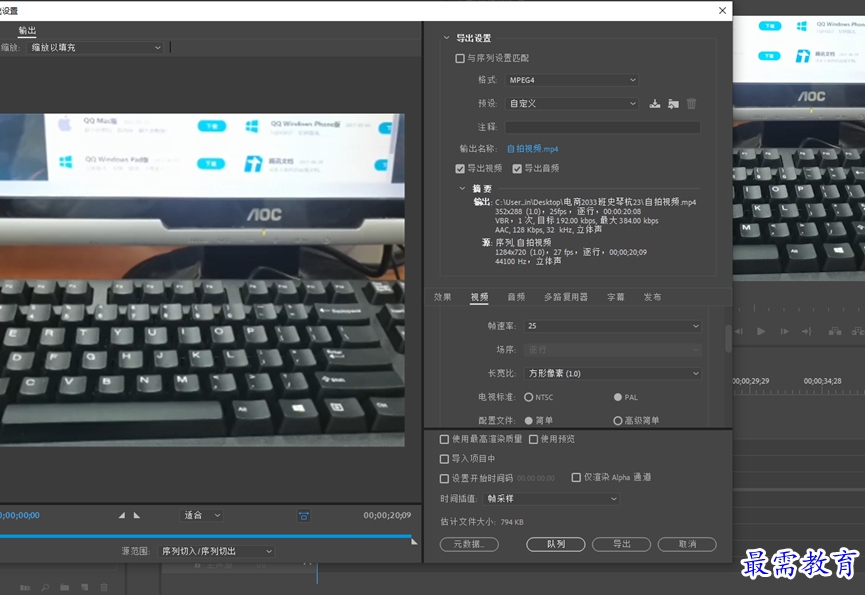Click the 导出 button
This screenshot has height=595, width=865.
pyautogui.click(x=621, y=544)
